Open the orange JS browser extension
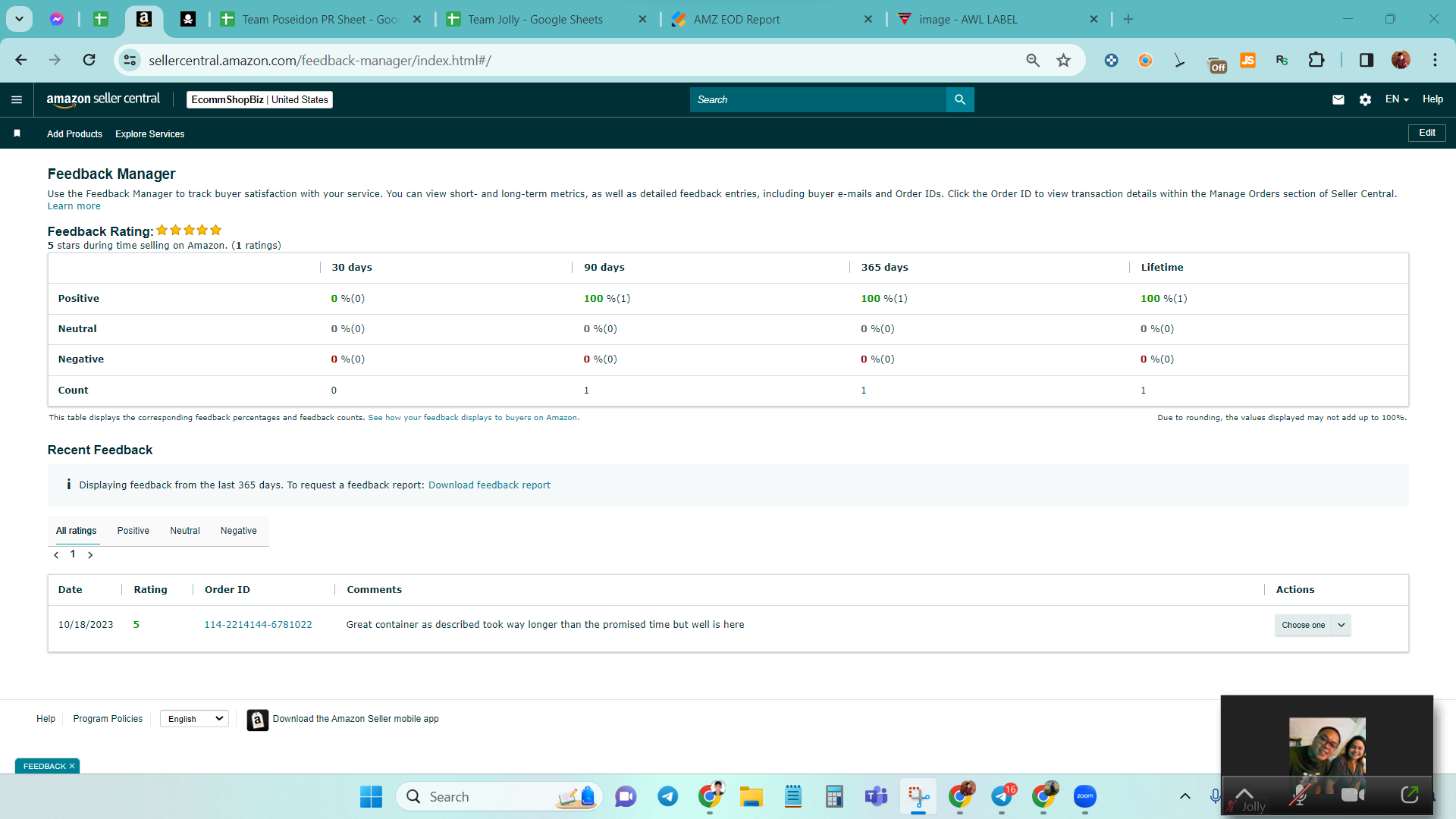The image size is (1456, 819). click(x=1247, y=61)
